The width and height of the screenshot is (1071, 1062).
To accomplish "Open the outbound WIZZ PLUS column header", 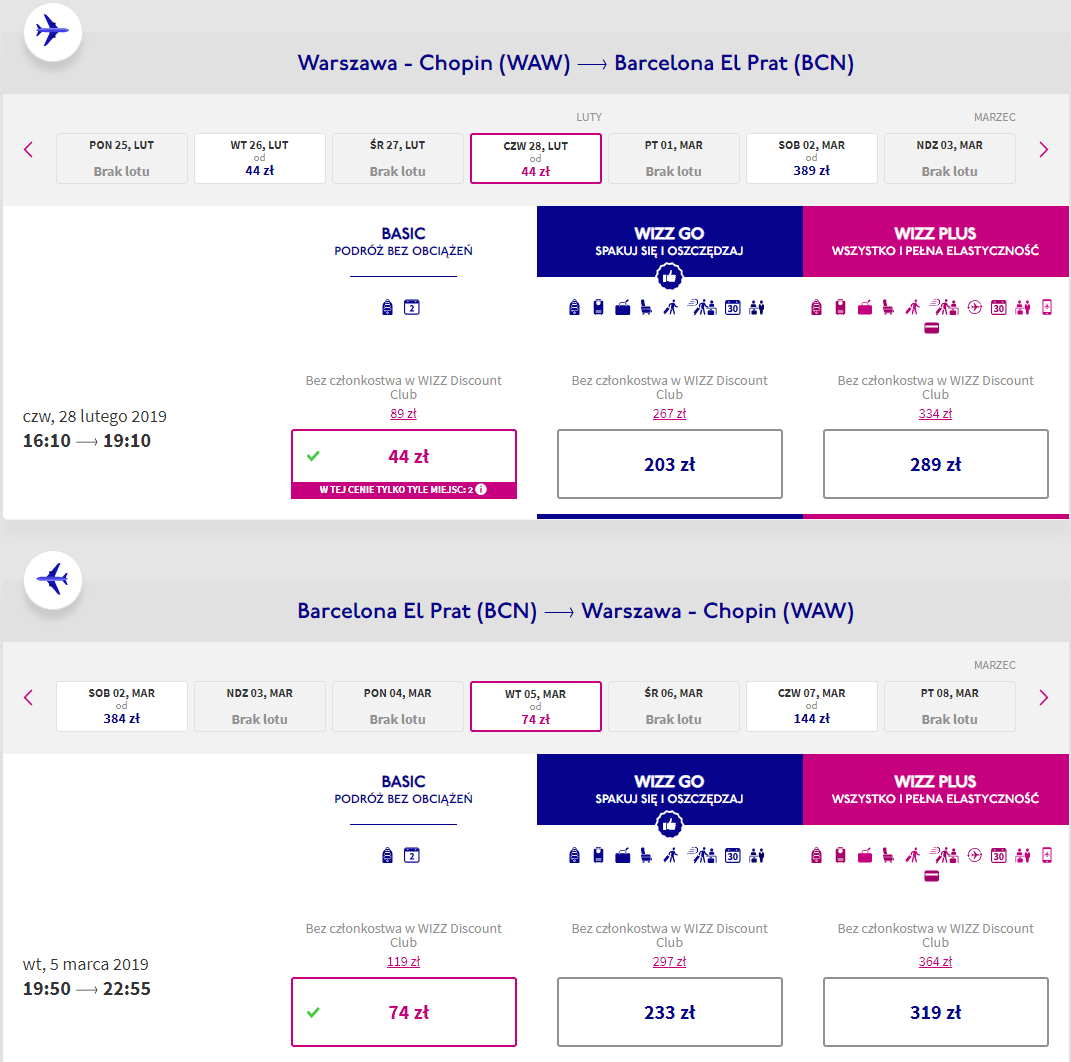I will click(936, 241).
